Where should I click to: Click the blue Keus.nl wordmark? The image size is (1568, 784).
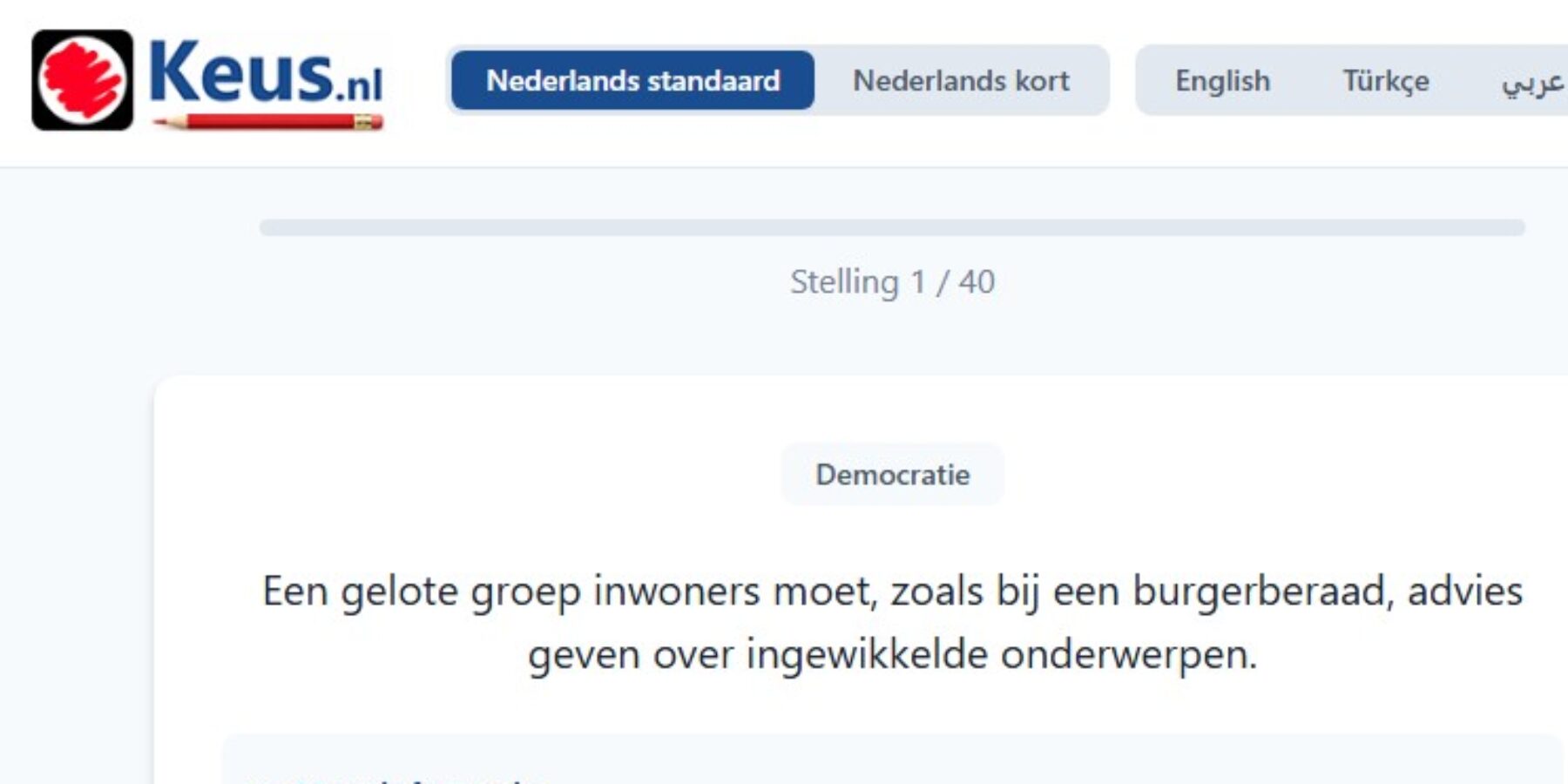(266, 73)
